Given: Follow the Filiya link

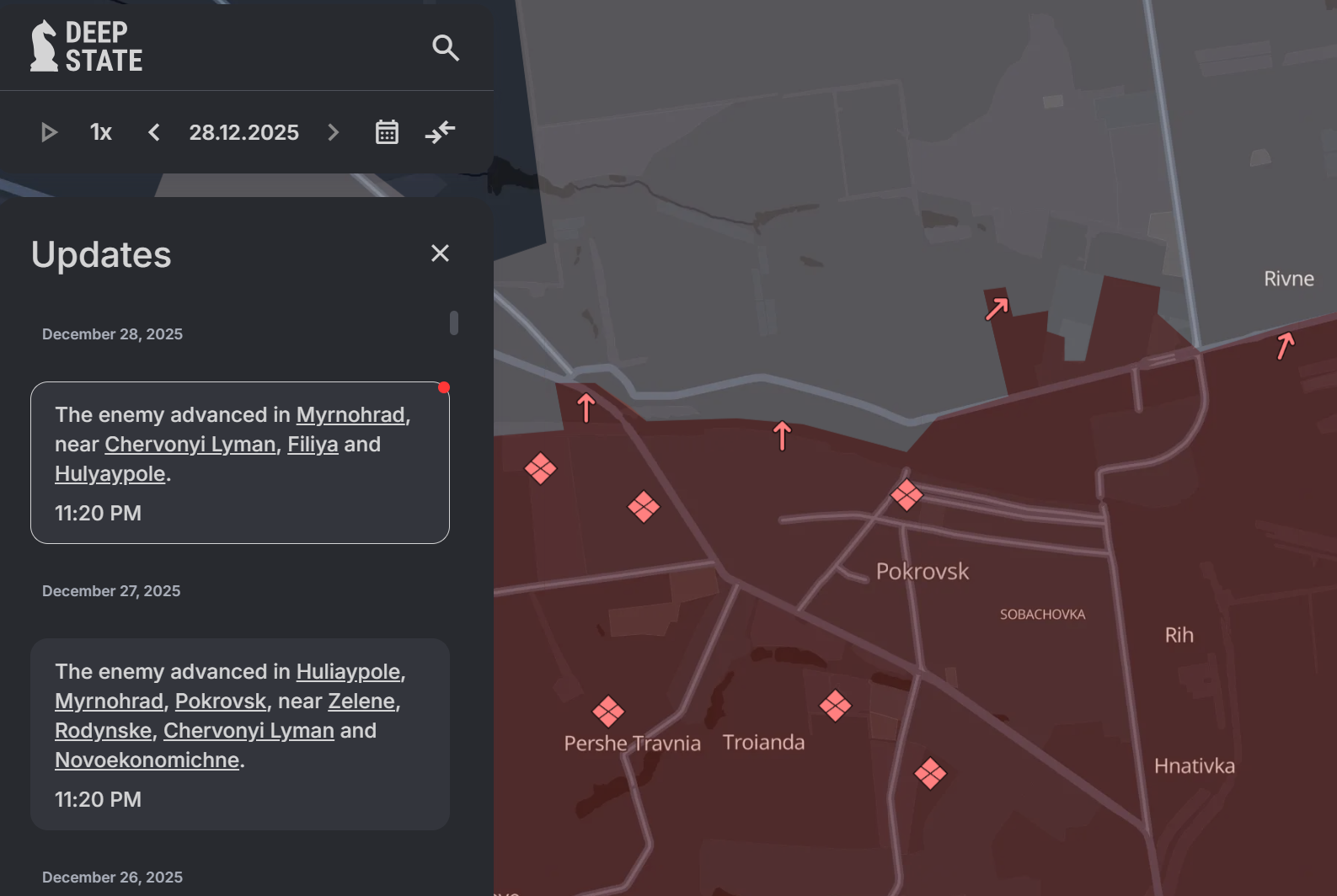Looking at the screenshot, I should (x=313, y=445).
